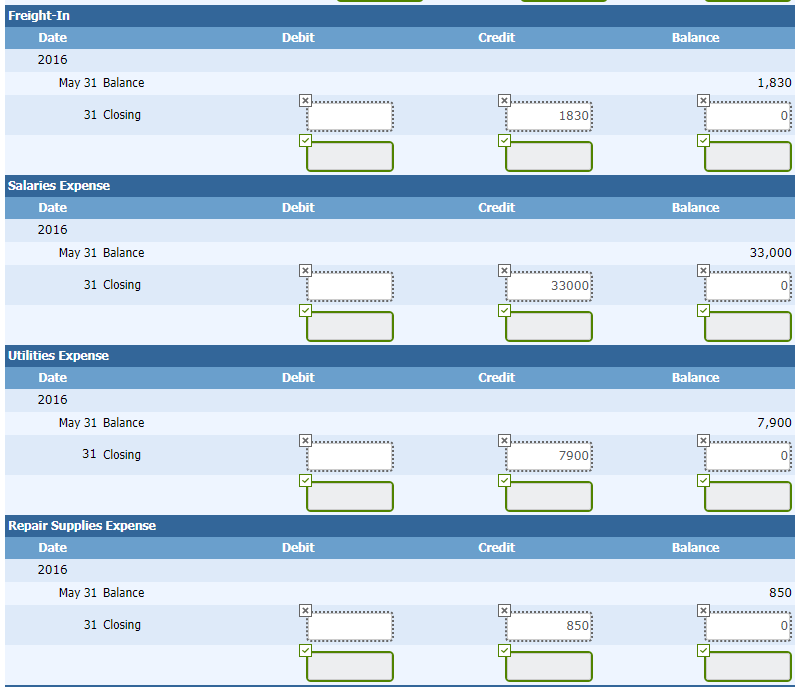This screenshot has height=687, width=795.
Task: Click the Salaries Expense credit field showing 33000
Action: [x=549, y=286]
